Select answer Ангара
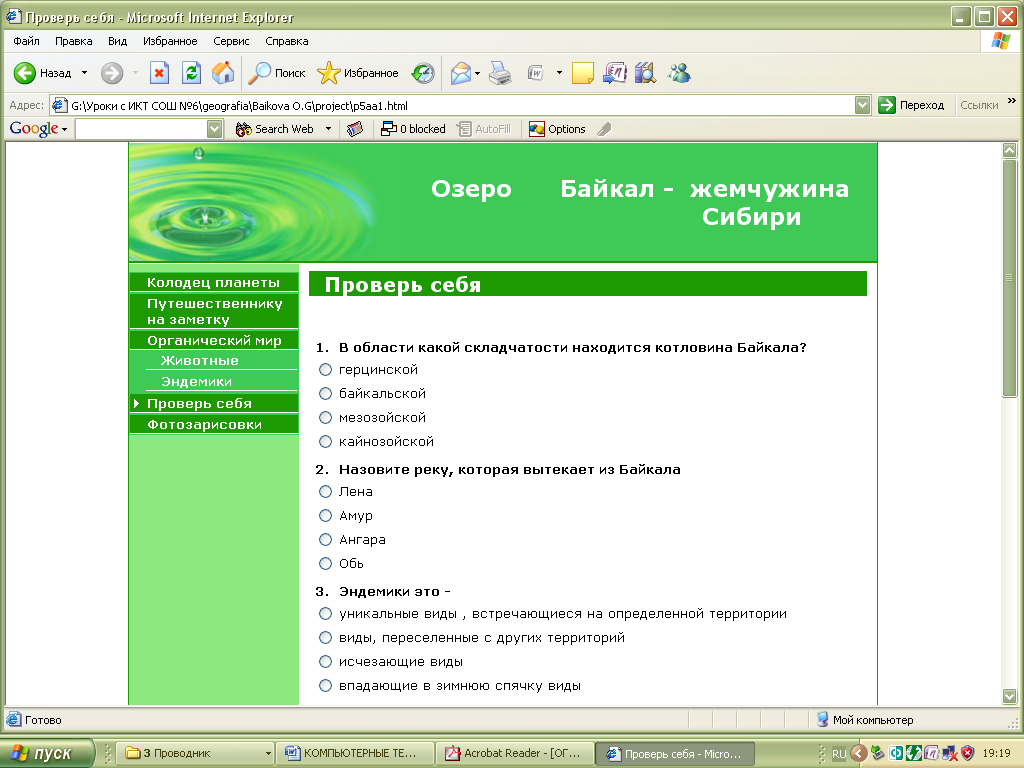Viewport: 1024px width, 768px height. [325, 539]
